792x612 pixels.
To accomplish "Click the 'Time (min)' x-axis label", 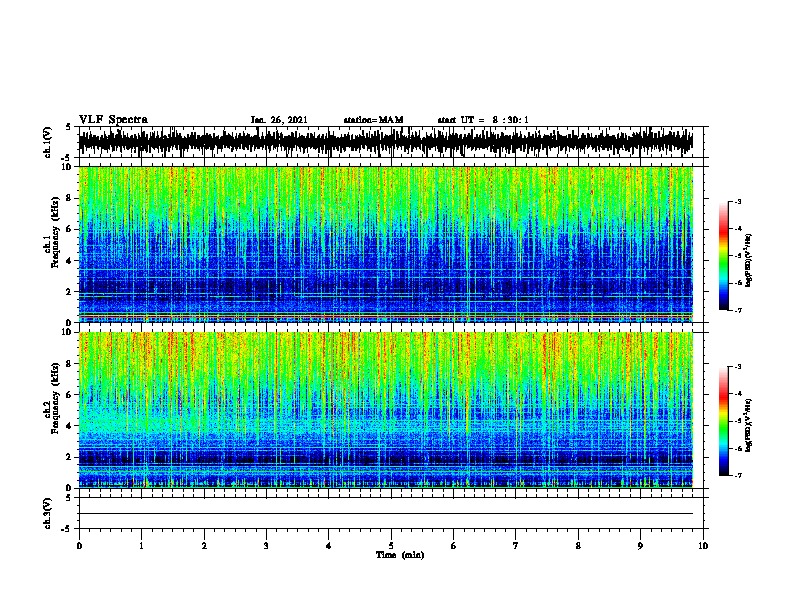I will (400, 555).
